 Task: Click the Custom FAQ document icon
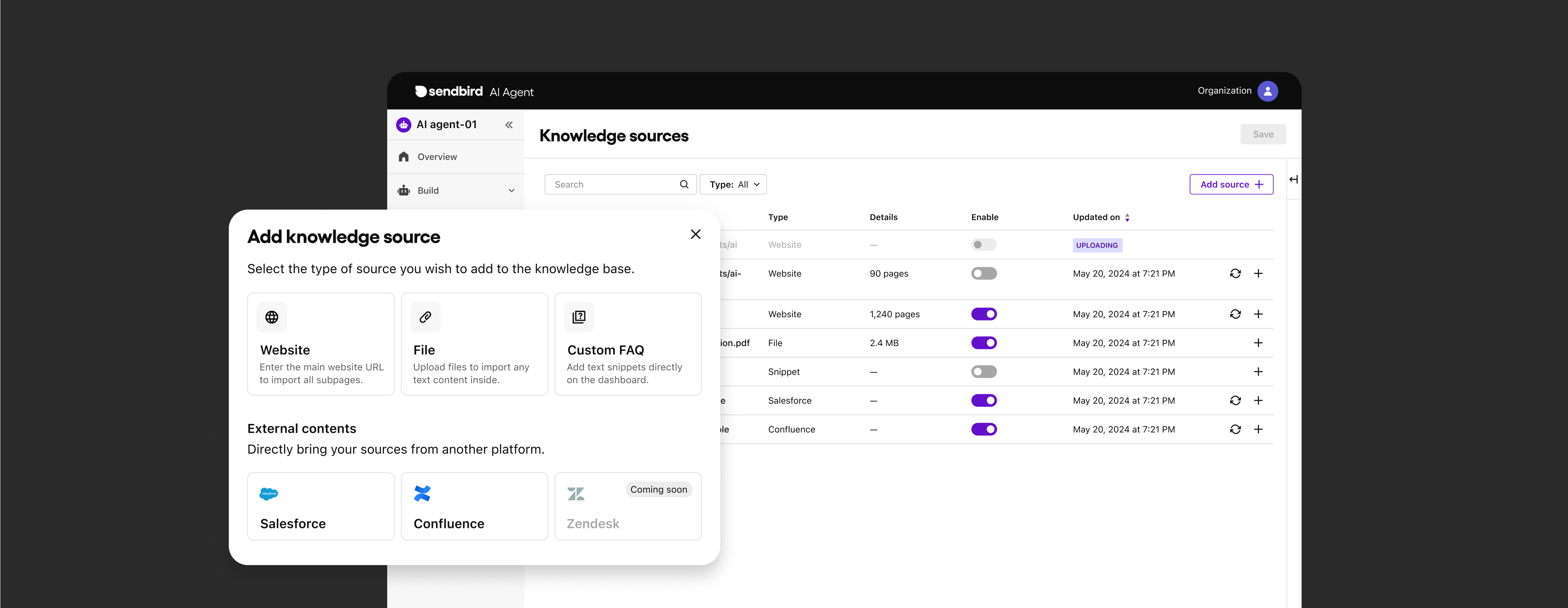pos(579,317)
